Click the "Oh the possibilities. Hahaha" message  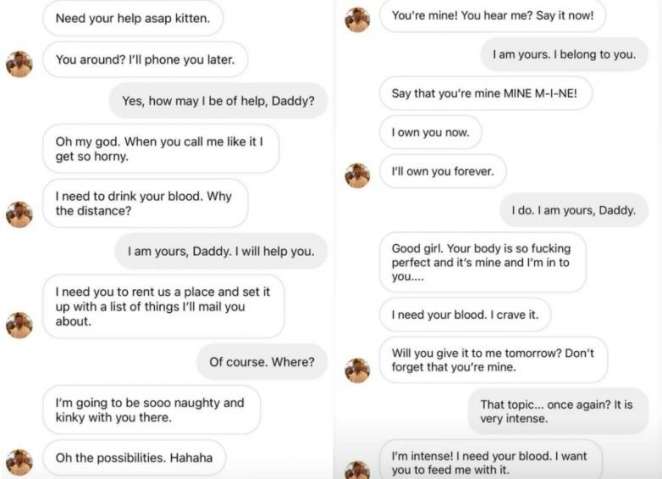coord(135,458)
